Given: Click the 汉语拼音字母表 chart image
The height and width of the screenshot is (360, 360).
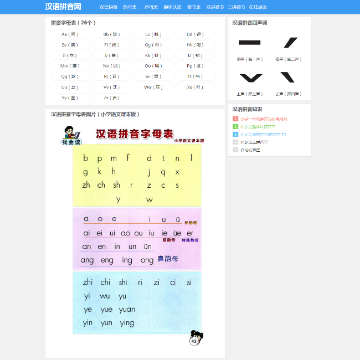Looking at the screenshot, I should click(133, 235).
